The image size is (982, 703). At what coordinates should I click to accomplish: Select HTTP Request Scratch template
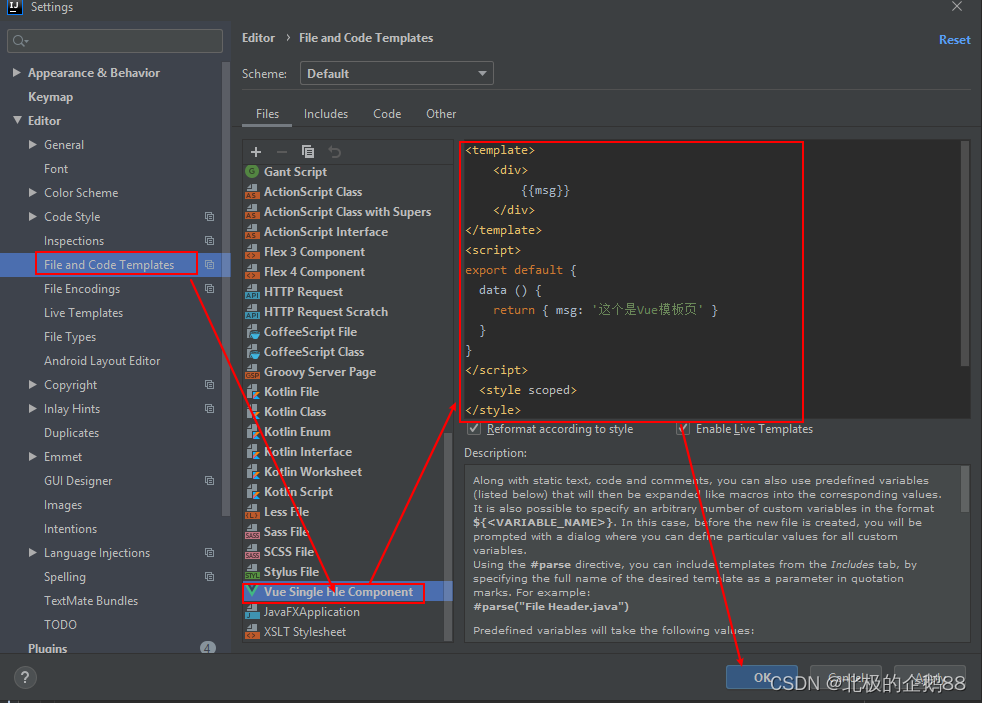tap(326, 312)
